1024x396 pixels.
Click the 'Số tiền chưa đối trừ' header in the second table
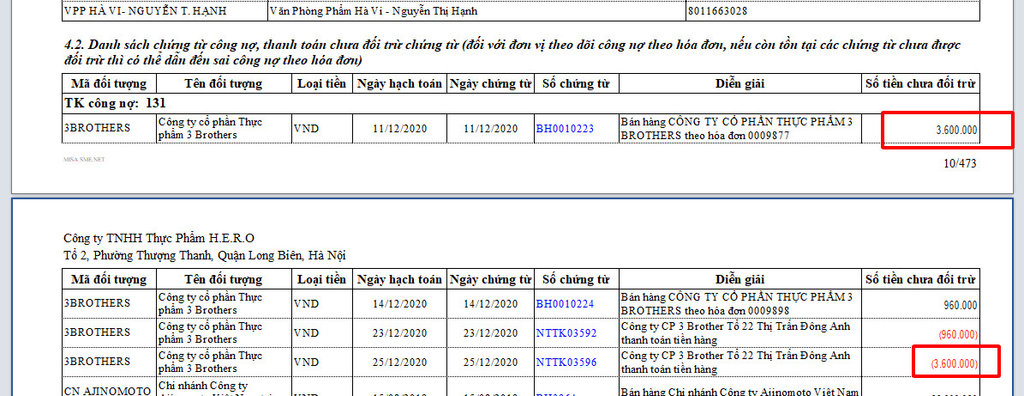[x=921, y=280]
